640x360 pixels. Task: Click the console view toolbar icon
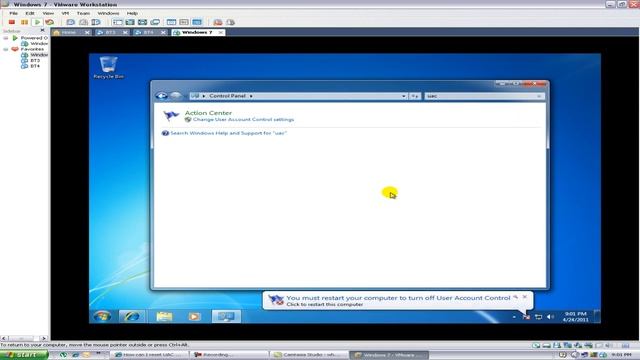pyautogui.click(x=197, y=22)
